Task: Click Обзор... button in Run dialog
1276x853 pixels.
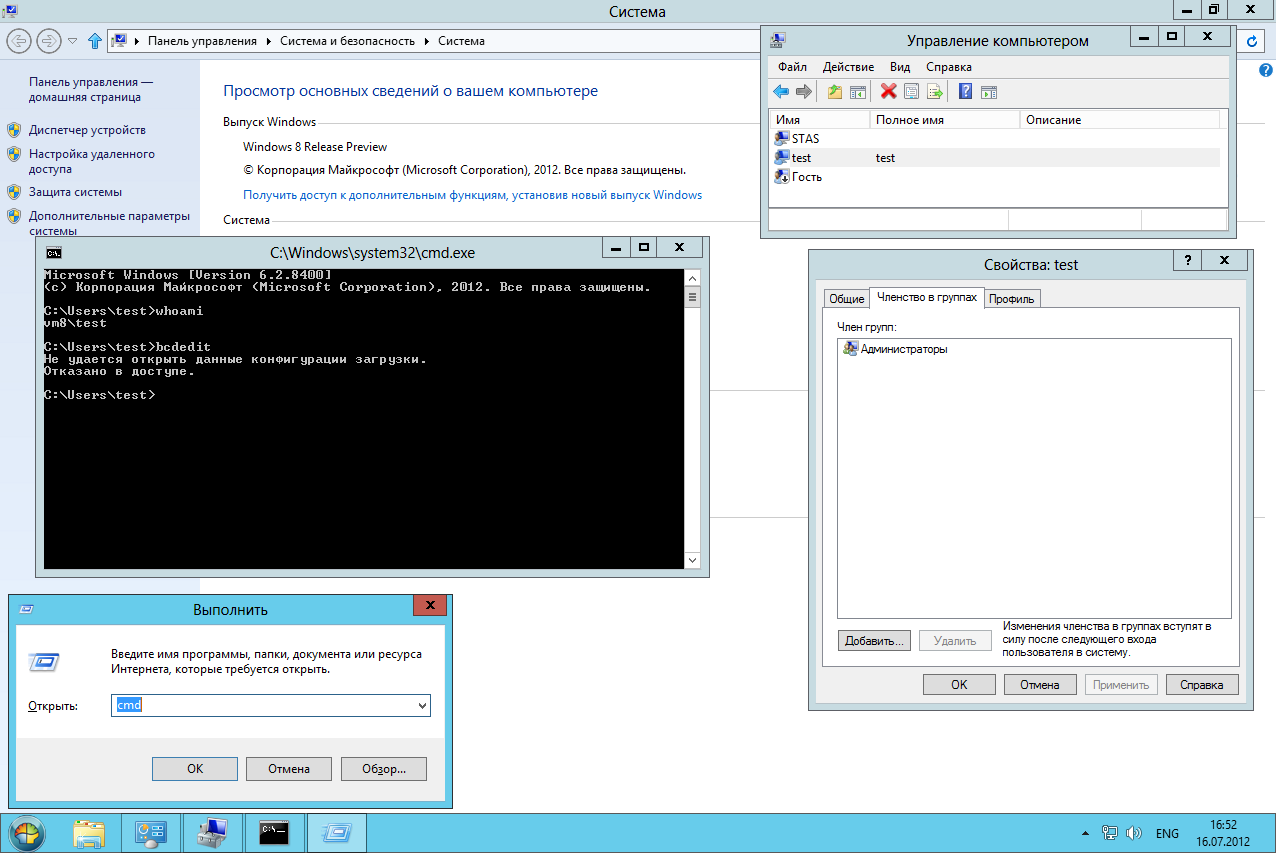Action: (383, 769)
